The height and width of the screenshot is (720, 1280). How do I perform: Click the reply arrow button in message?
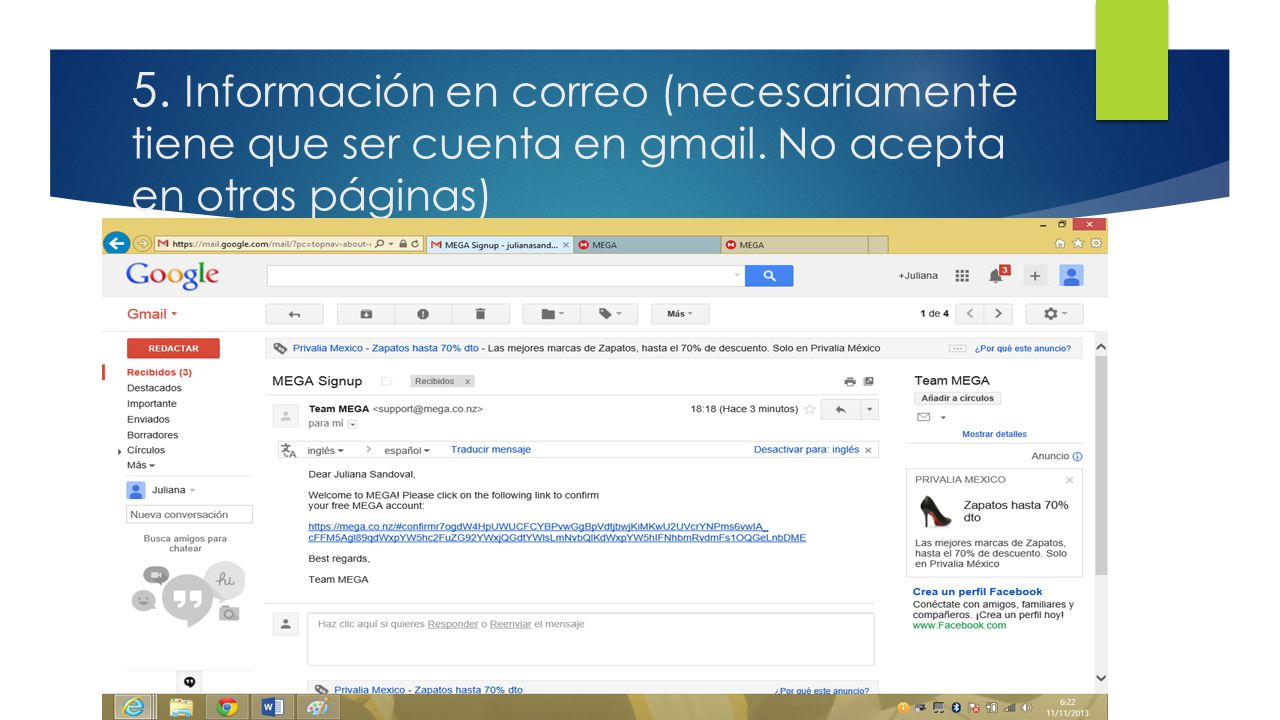(x=841, y=409)
